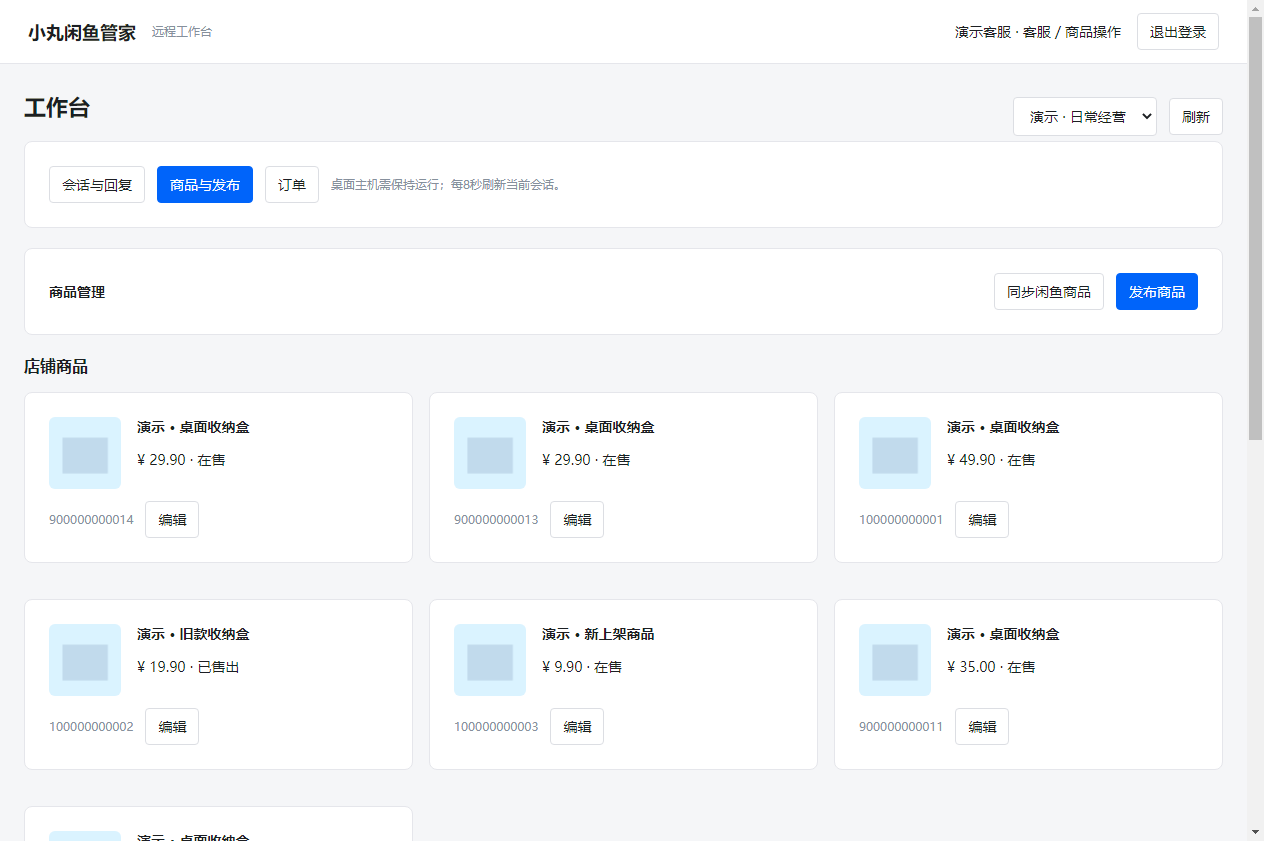1264x841 pixels.
Task: Click the ¥ 49.90 · 在售 price text
Action: click(x=991, y=460)
